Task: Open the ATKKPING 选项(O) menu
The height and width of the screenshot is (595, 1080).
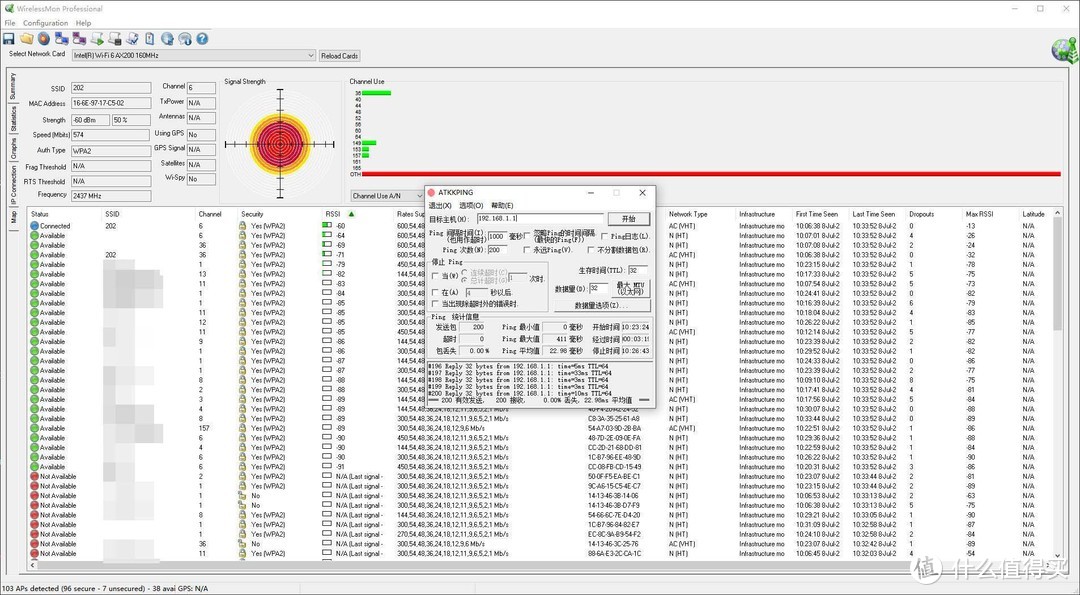Action: click(471, 206)
